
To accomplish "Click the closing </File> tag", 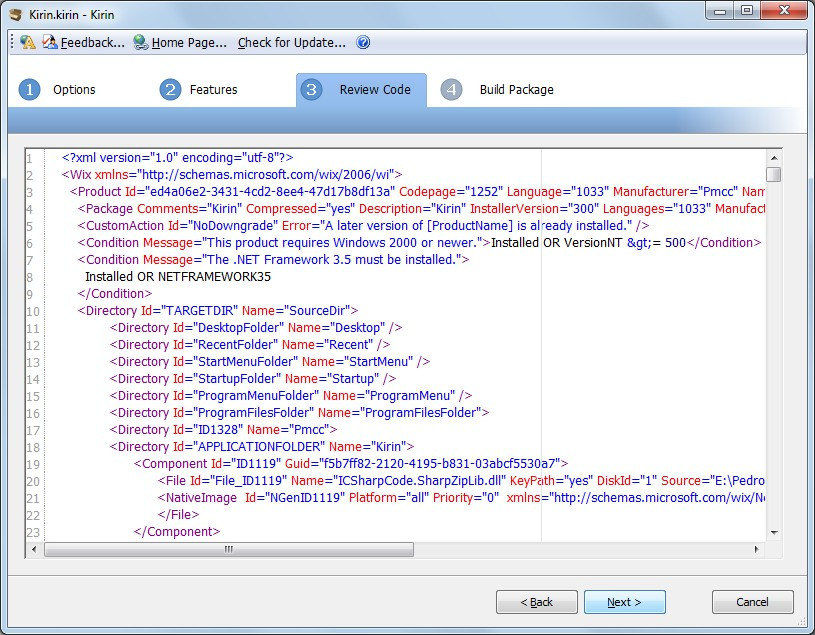I will tap(178, 514).
